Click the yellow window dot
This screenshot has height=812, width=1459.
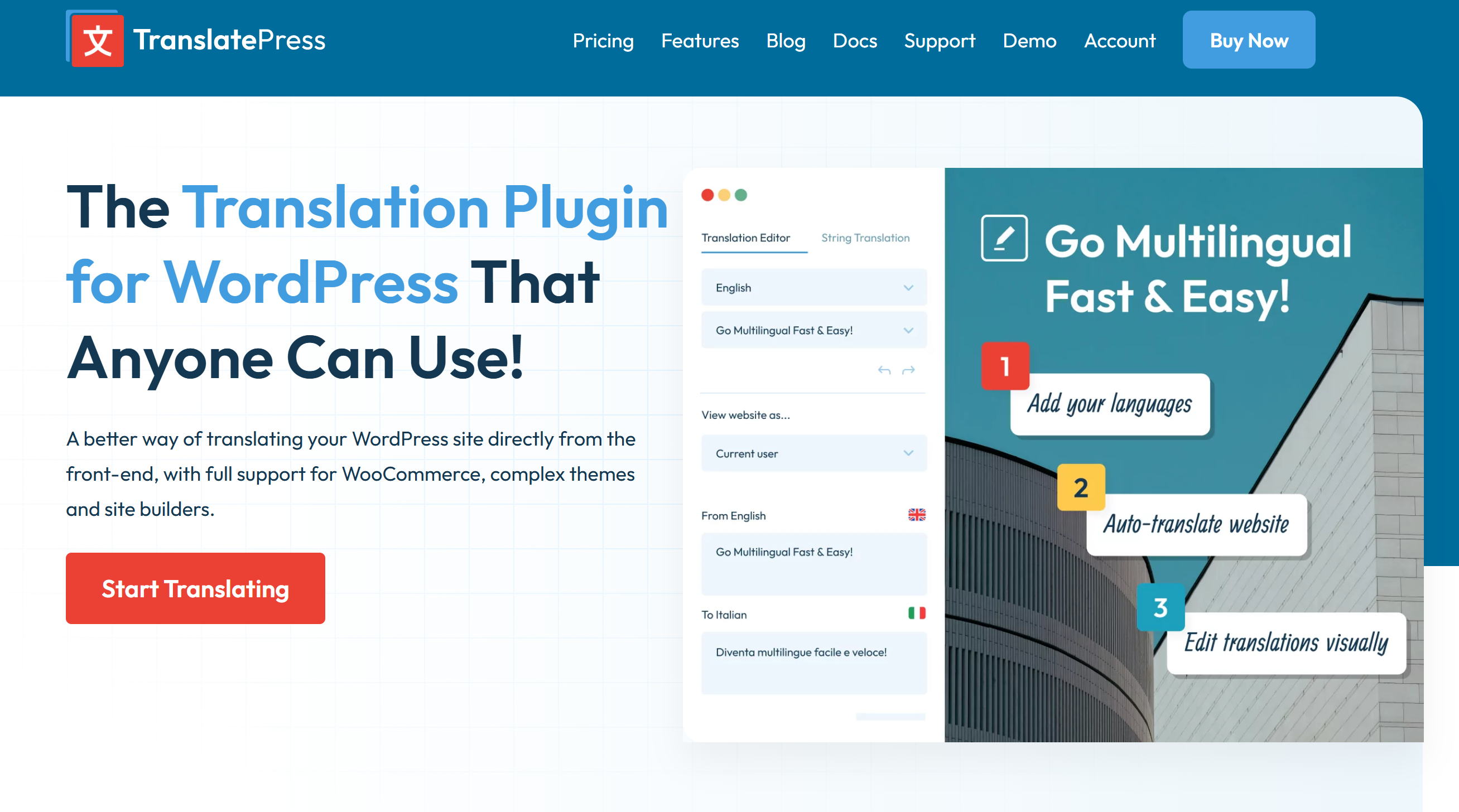pyautogui.click(x=723, y=195)
